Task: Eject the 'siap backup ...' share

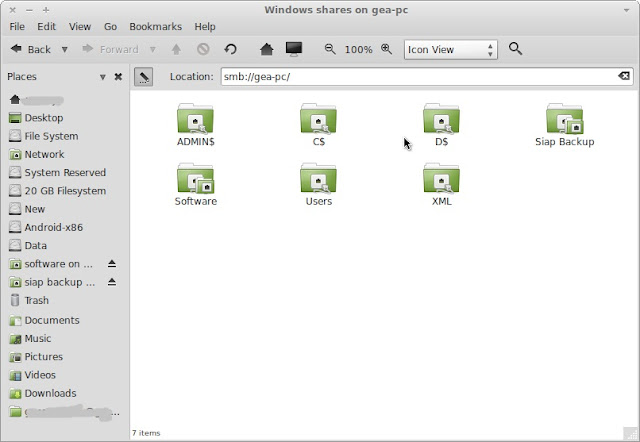Action: coord(112,282)
